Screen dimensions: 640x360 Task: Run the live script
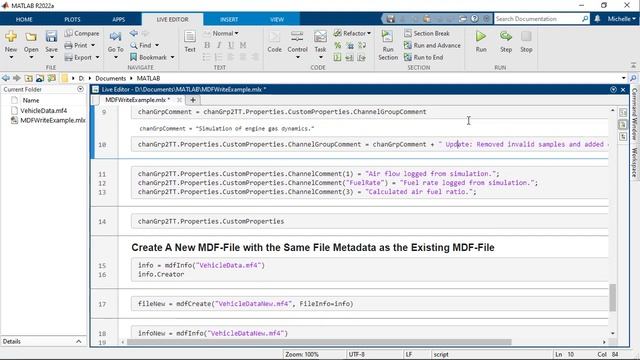tap(481, 41)
